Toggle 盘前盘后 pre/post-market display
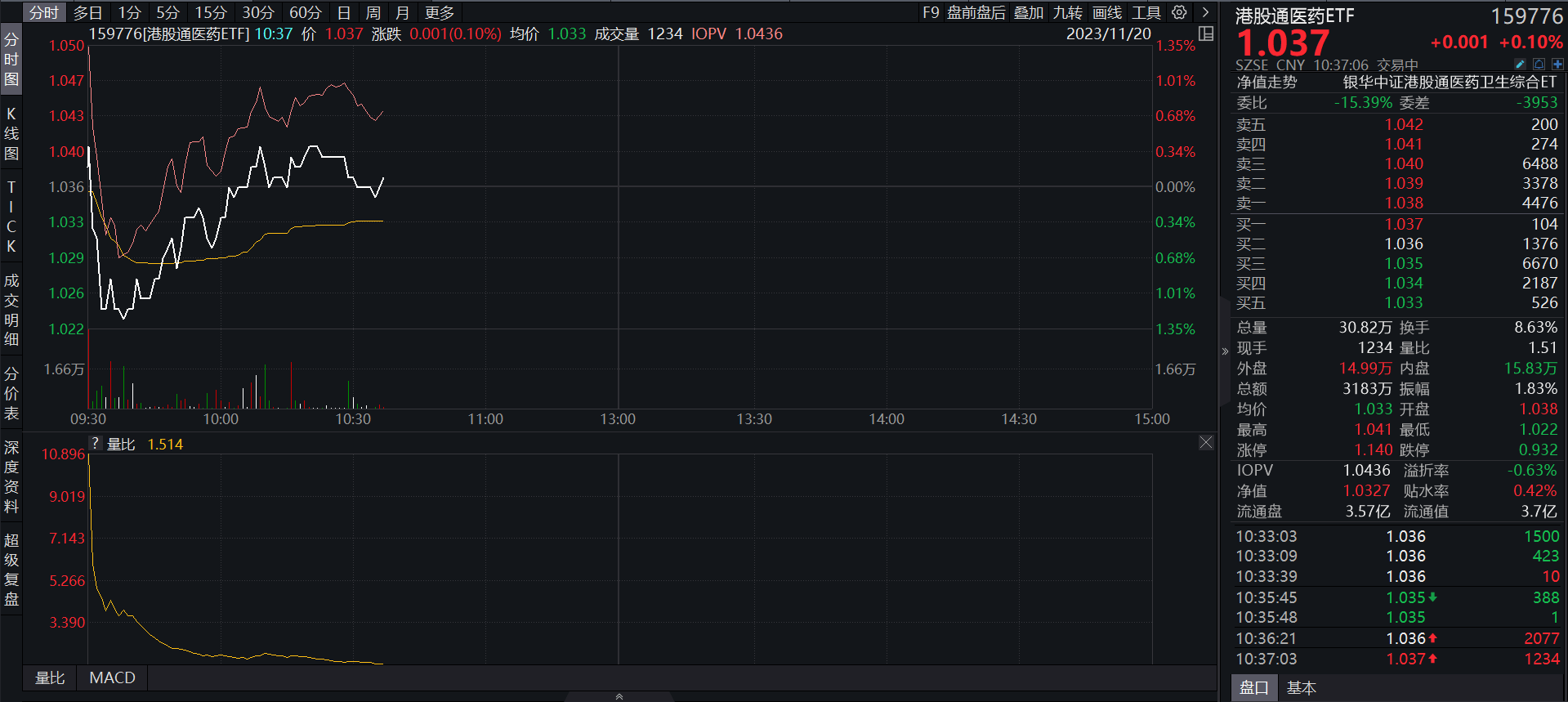Image resolution: width=1568 pixels, height=702 pixels. 976,12
